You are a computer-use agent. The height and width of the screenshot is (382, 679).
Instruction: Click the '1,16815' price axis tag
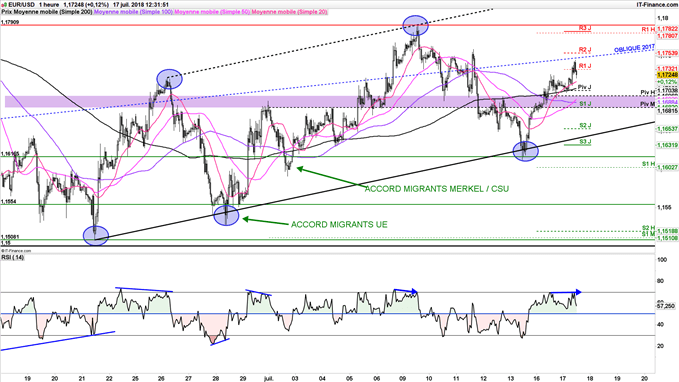[667, 111]
